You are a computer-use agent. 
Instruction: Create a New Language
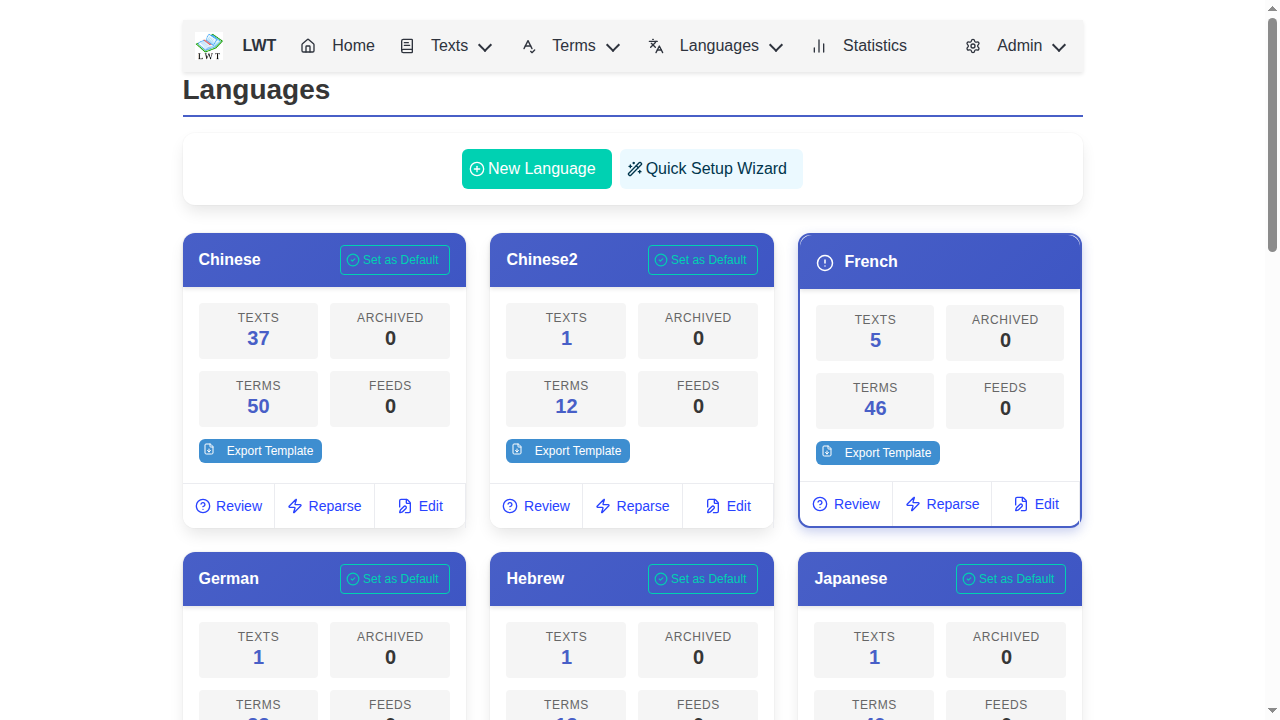536,168
